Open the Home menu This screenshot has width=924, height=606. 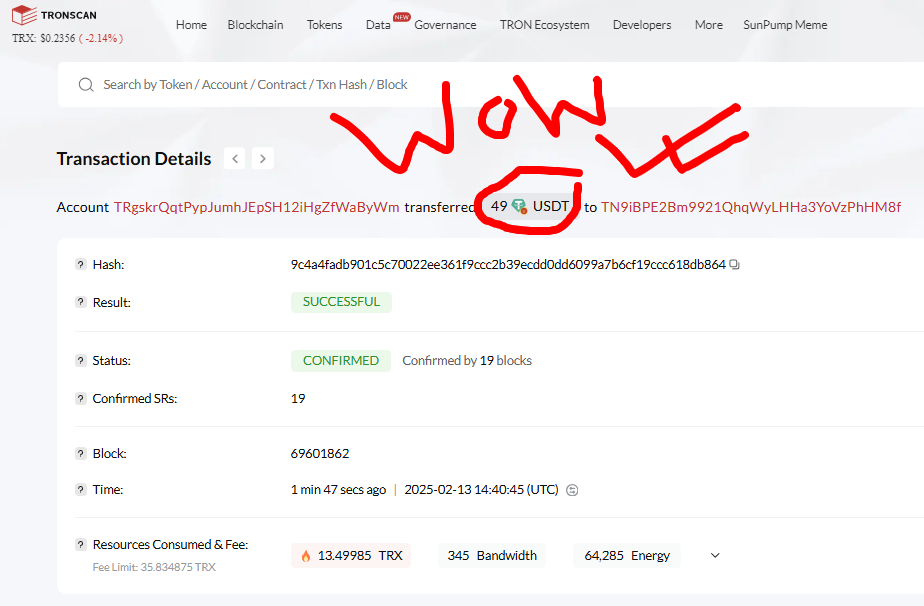click(x=192, y=25)
